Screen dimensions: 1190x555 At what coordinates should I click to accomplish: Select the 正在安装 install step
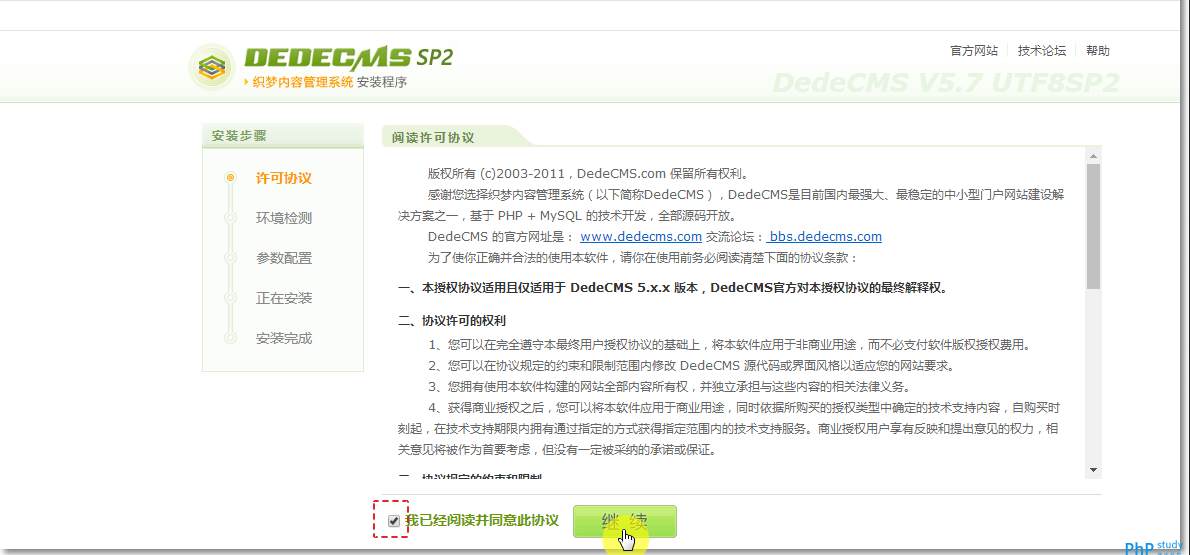coord(284,298)
